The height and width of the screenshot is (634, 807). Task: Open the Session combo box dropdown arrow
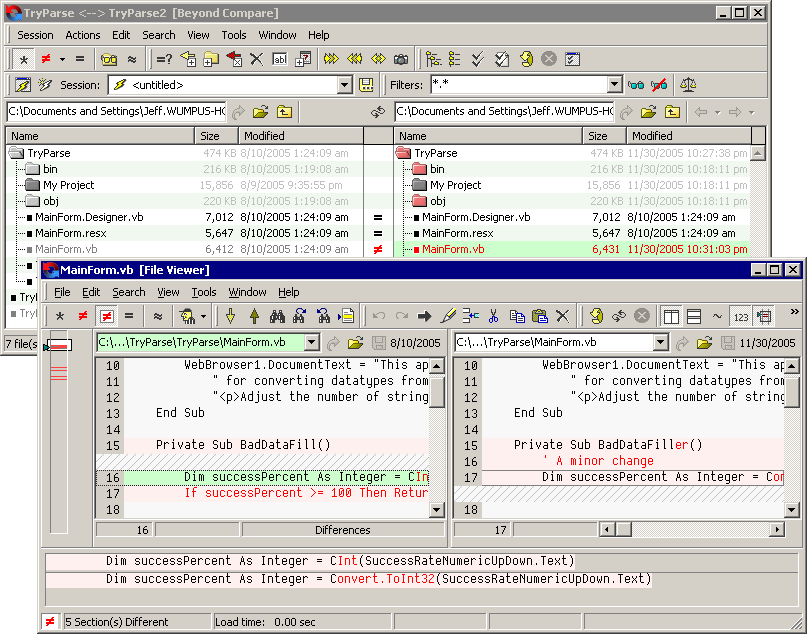coord(345,85)
